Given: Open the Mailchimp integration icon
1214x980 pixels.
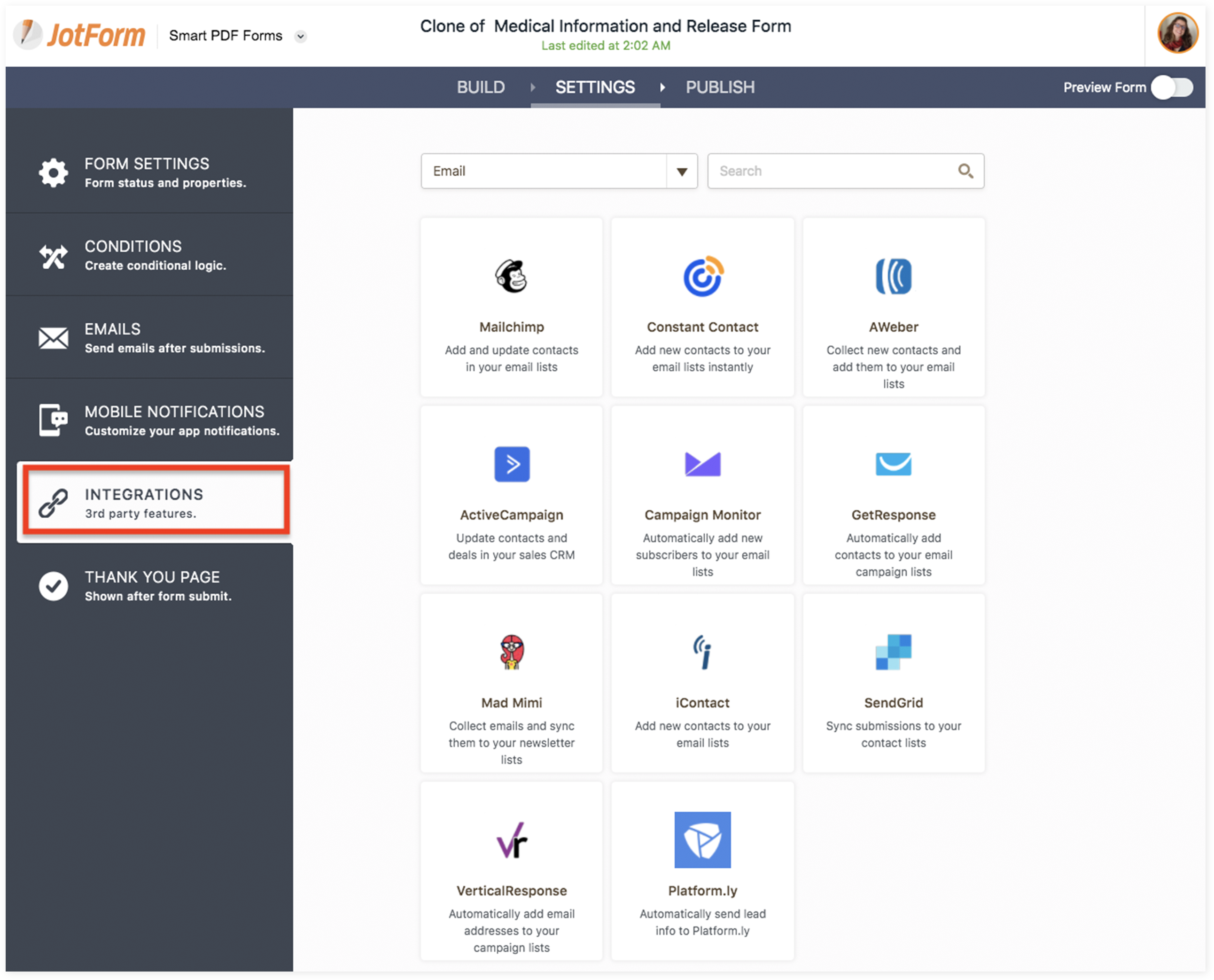Looking at the screenshot, I should click(511, 276).
